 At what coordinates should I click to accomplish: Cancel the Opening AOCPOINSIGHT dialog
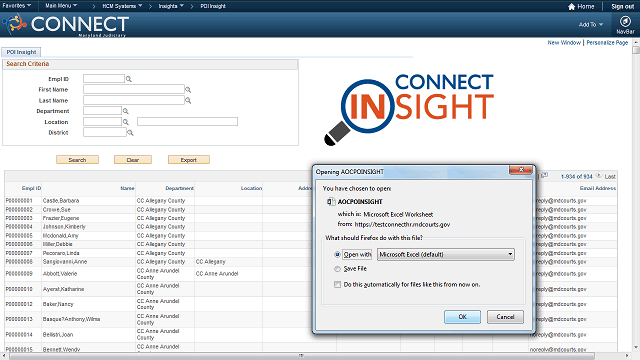(505, 317)
